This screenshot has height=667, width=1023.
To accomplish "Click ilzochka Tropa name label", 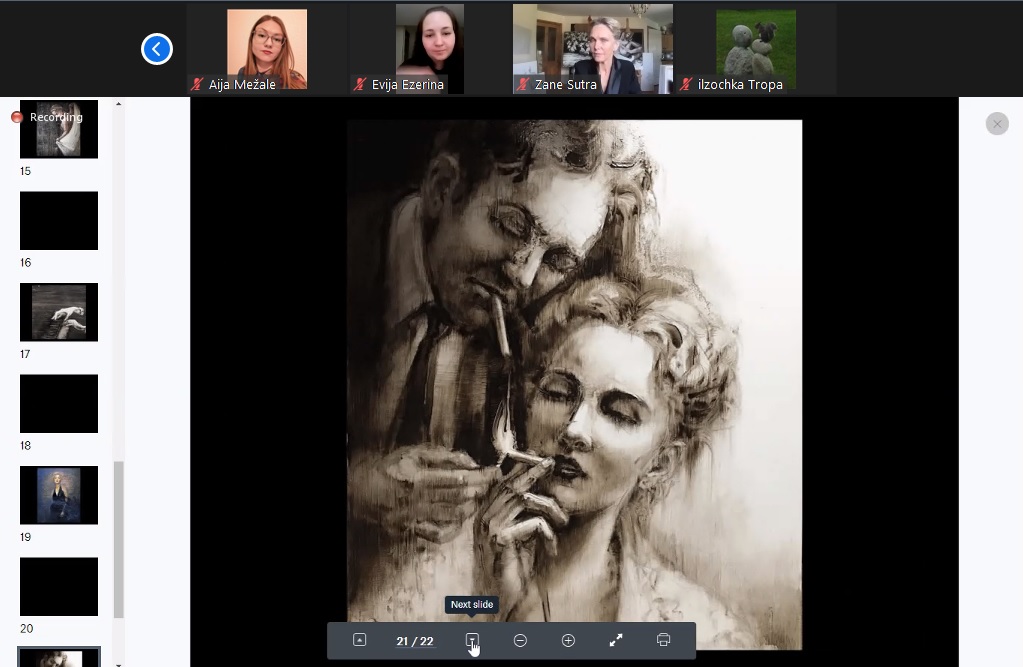I will tap(741, 84).
